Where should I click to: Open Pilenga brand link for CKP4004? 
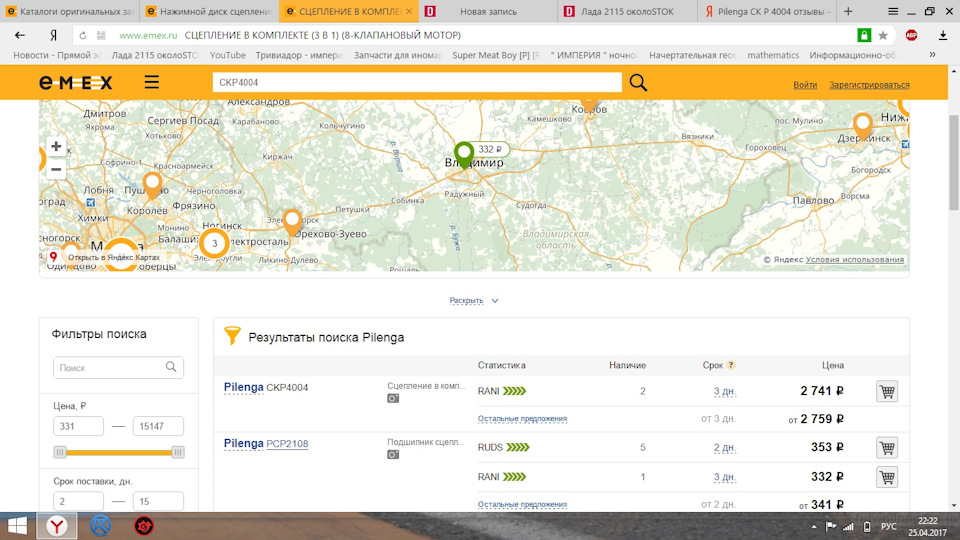244,388
